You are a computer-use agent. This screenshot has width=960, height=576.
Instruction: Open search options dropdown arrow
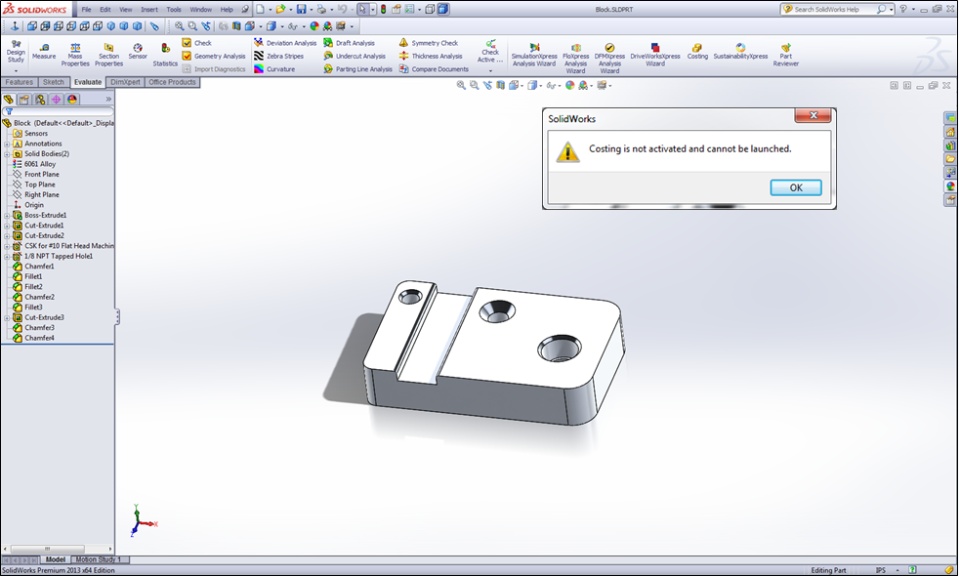coord(891,9)
